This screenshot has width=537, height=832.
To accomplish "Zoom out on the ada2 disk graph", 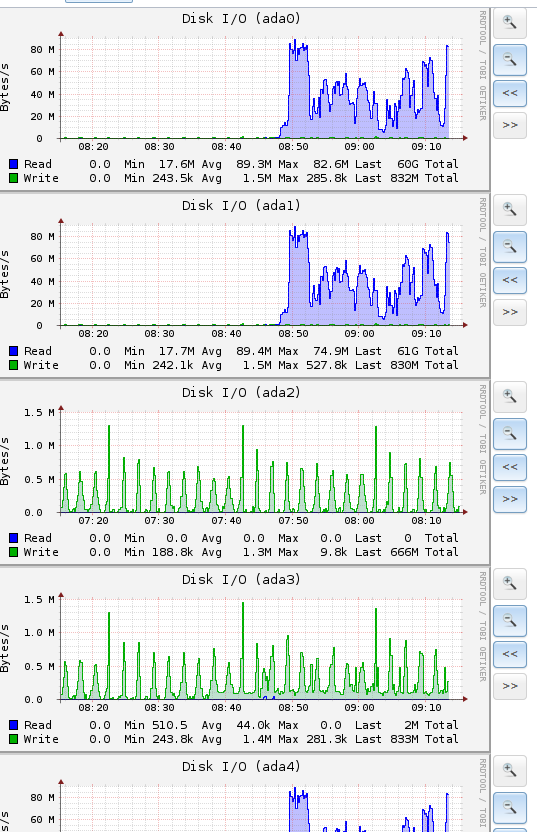I will click(510, 434).
